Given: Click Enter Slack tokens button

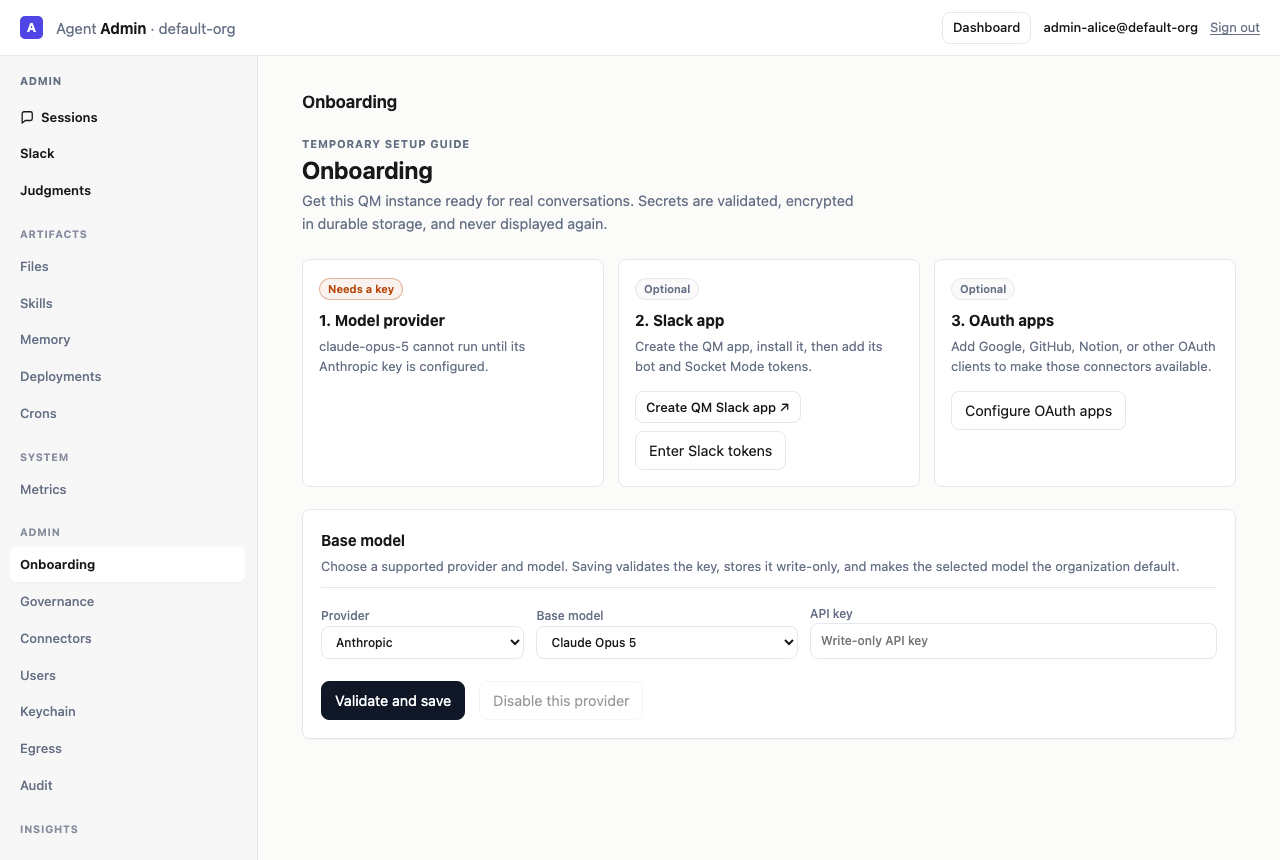Looking at the screenshot, I should [x=710, y=451].
